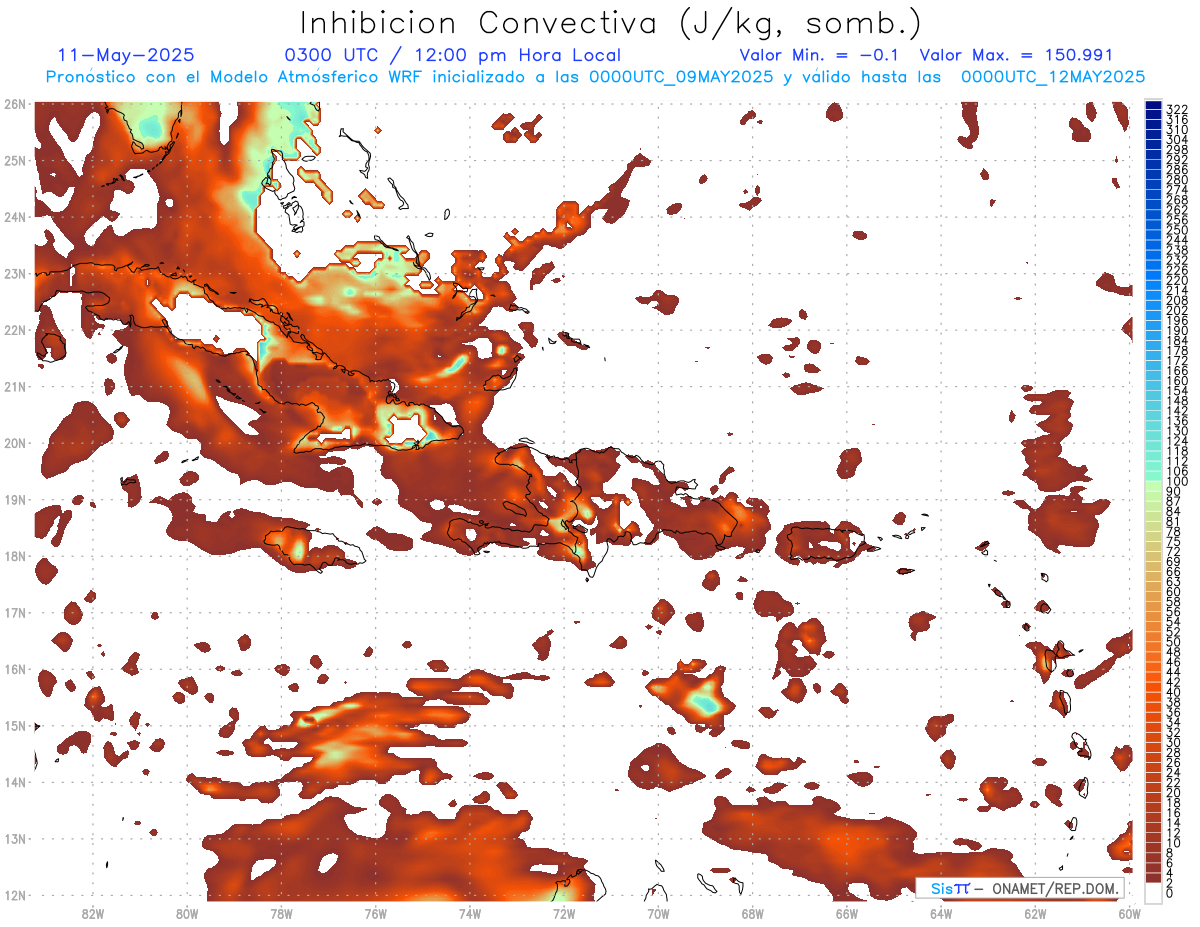The height and width of the screenshot is (927, 1200).
Task: Click the colorbar value label 50
Action: coord(1174,641)
